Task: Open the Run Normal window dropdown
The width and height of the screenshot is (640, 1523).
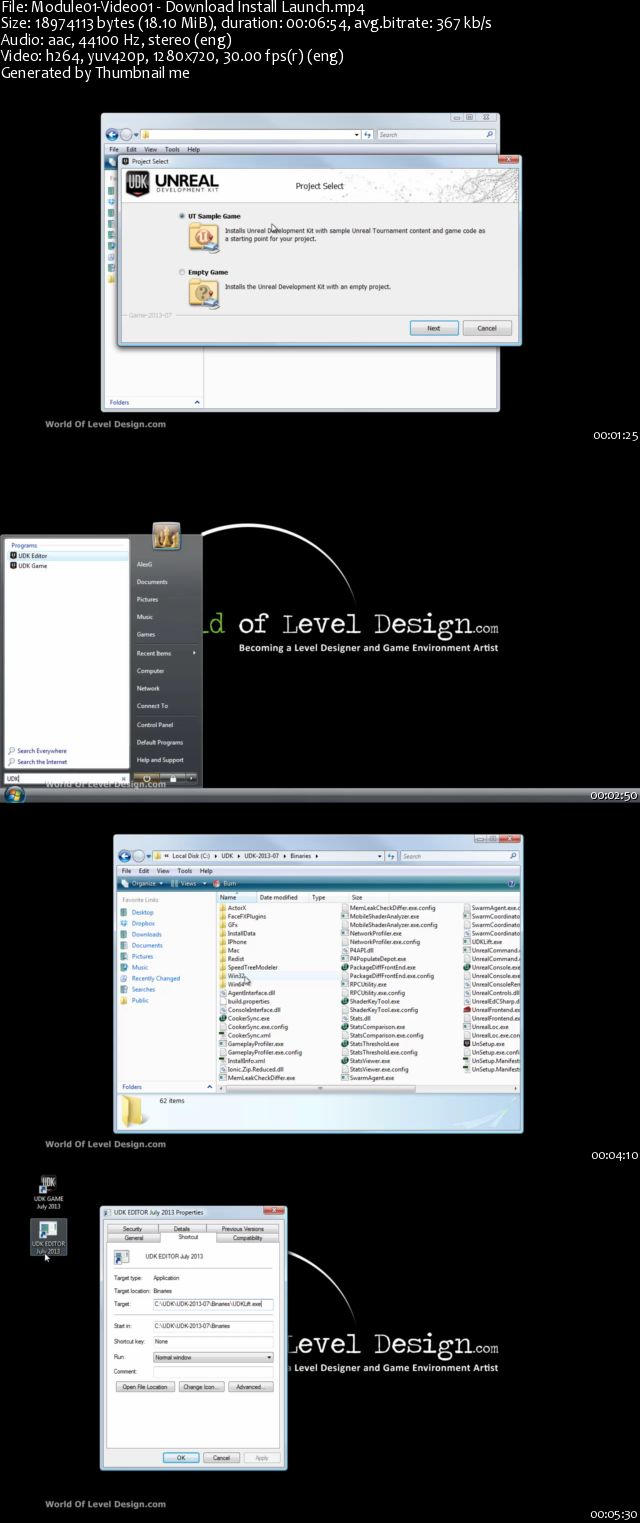Action: [213, 1357]
